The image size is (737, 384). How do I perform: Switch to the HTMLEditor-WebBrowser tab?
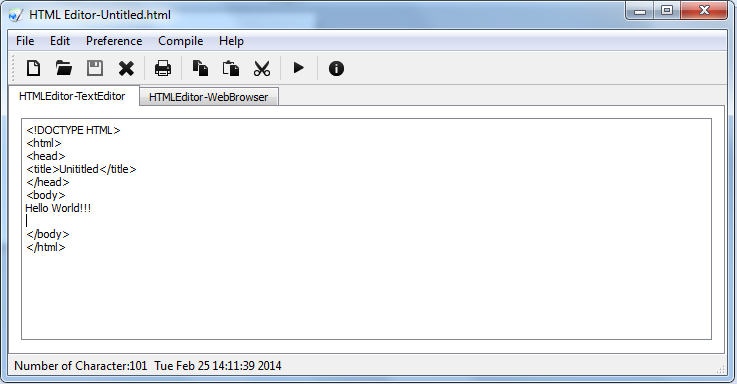click(x=209, y=97)
